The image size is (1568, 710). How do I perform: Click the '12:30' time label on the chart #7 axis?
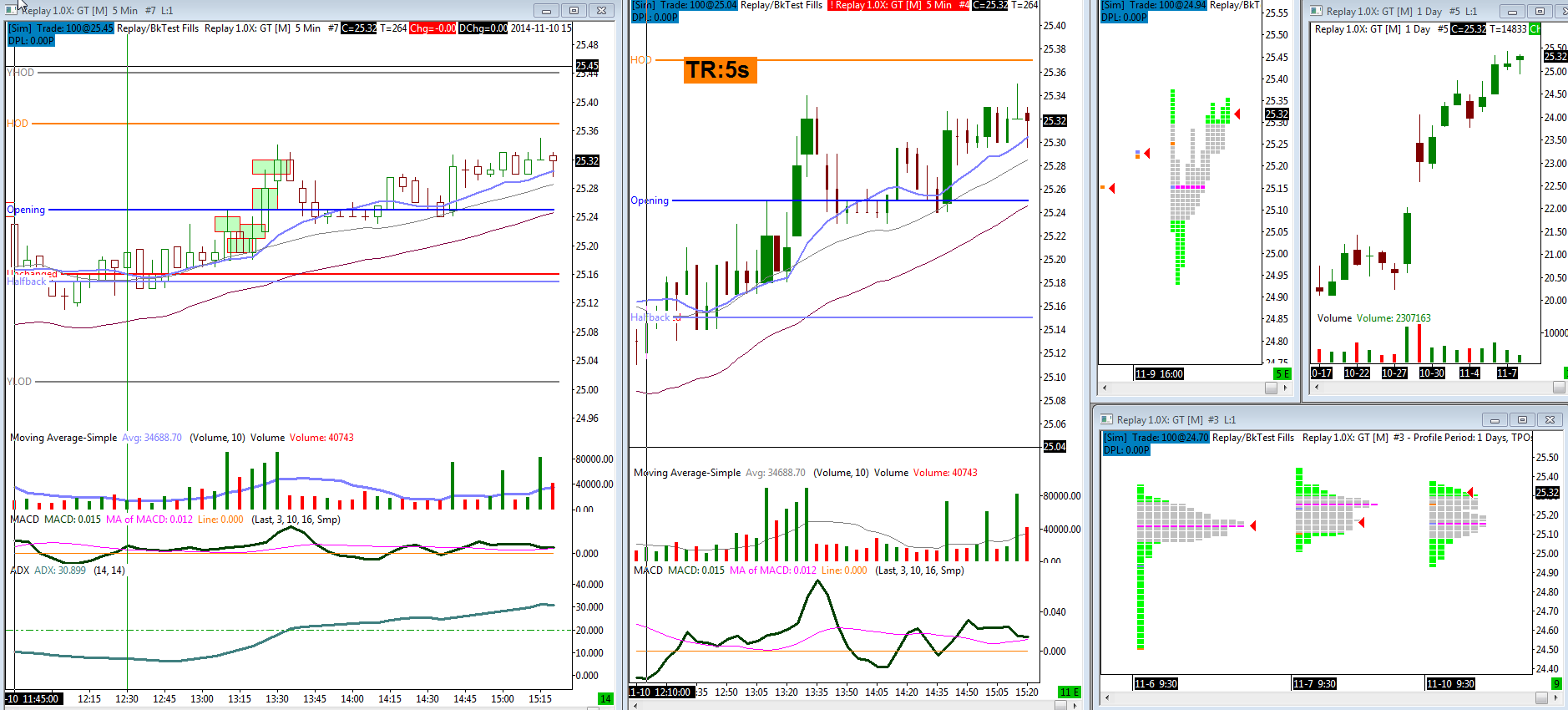[127, 699]
